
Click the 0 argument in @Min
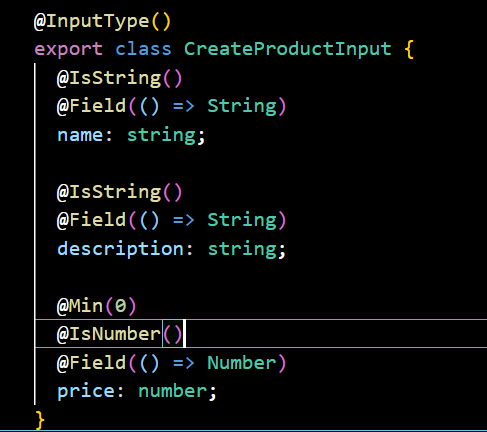[x=120, y=306]
